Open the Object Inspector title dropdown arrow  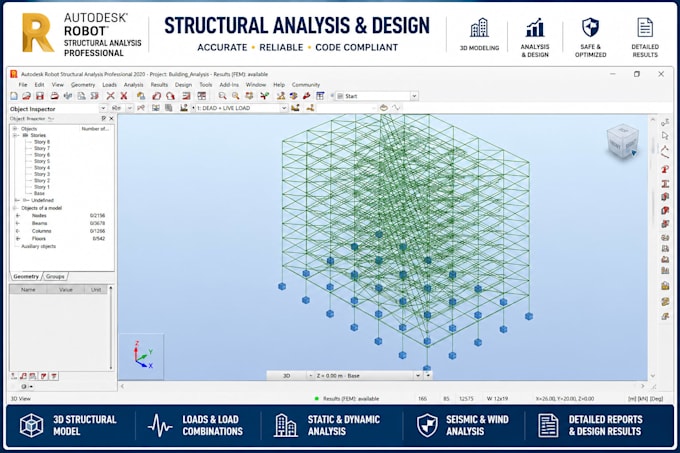point(103,108)
